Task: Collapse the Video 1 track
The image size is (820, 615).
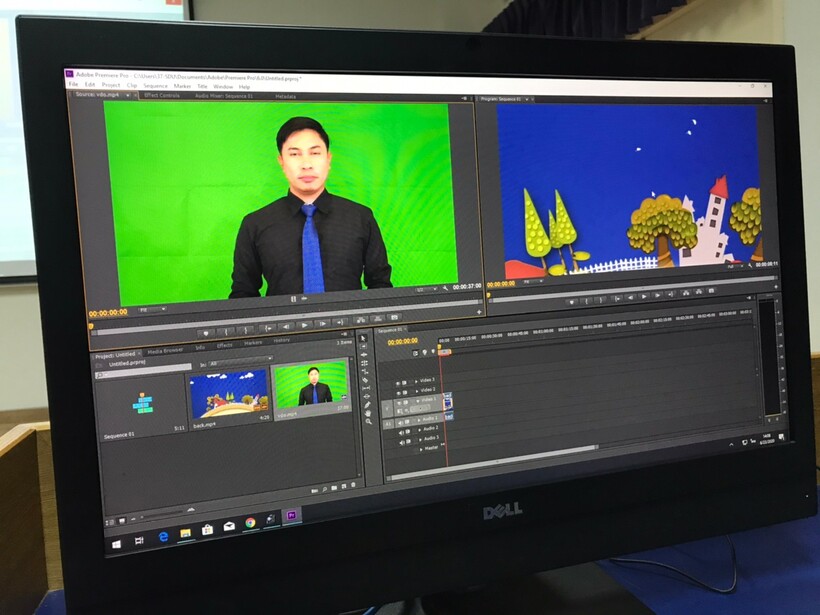Action: click(x=418, y=401)
